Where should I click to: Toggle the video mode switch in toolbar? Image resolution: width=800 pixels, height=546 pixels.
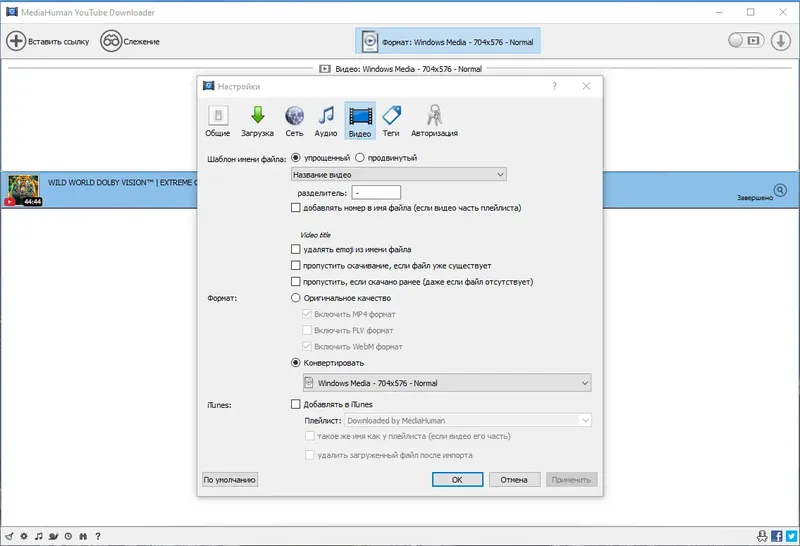(746, 40)
